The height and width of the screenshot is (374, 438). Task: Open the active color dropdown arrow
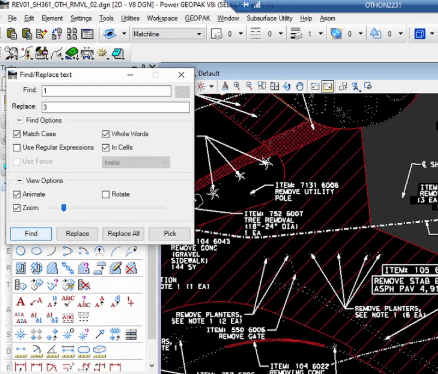point(241,34)
